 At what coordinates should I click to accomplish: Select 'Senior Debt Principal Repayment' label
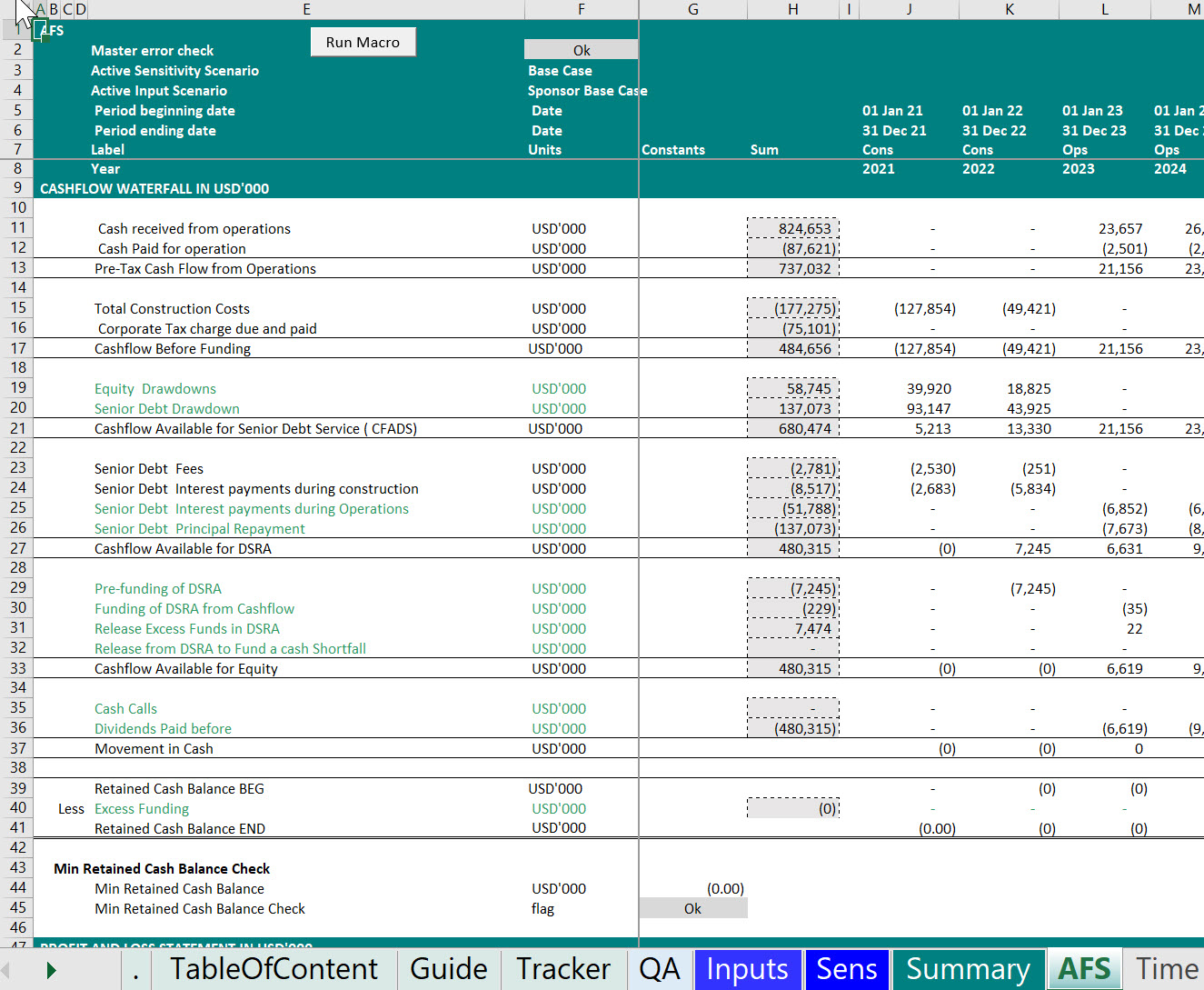coord(200,528)
